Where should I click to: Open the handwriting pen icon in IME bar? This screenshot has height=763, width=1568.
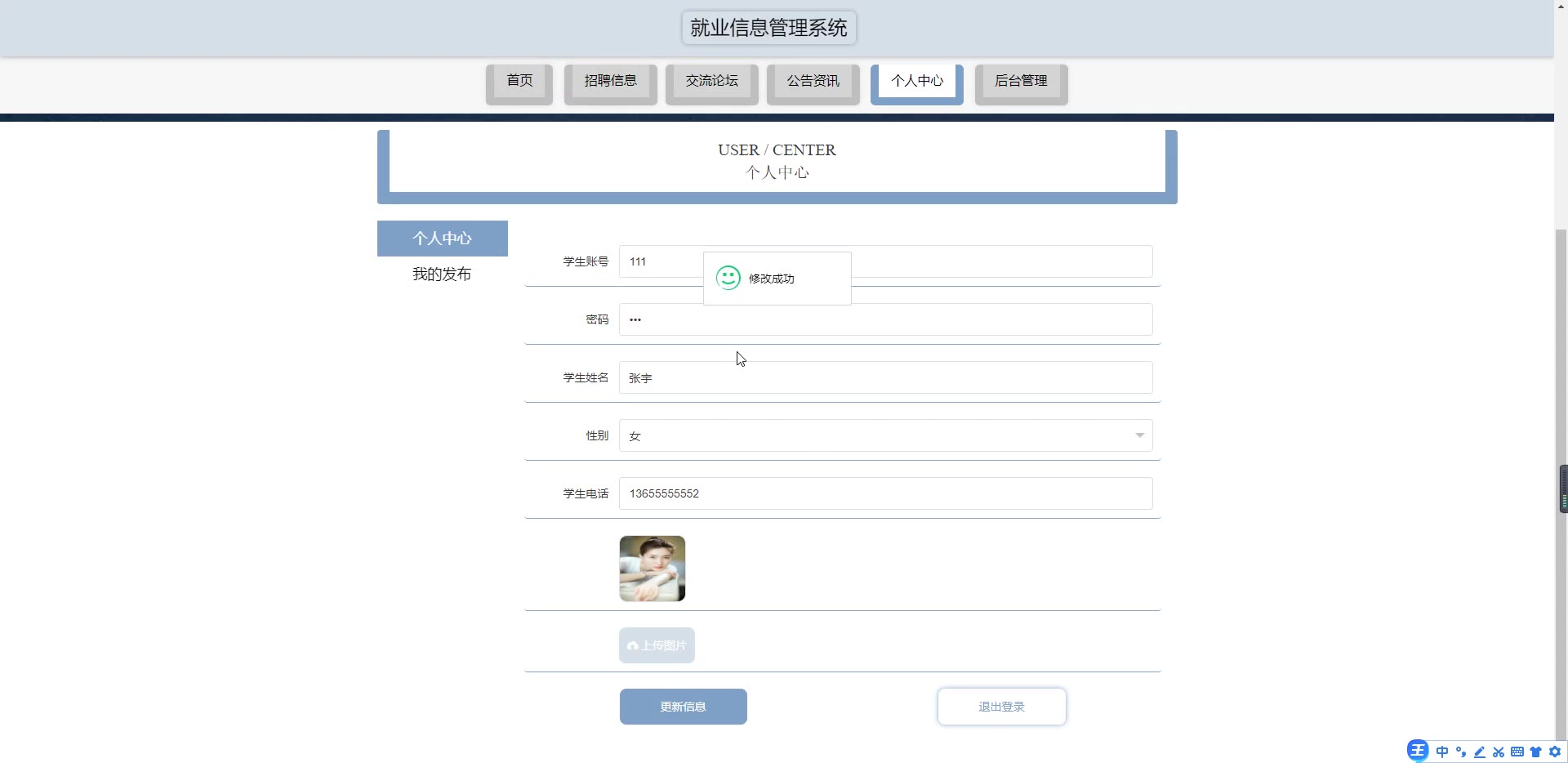[x=1479, y=752]
